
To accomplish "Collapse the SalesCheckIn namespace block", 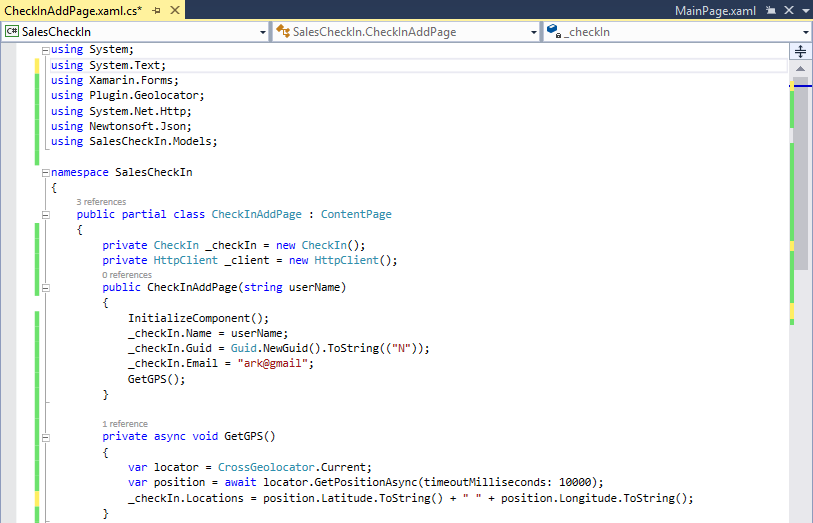I will (46, 173).
